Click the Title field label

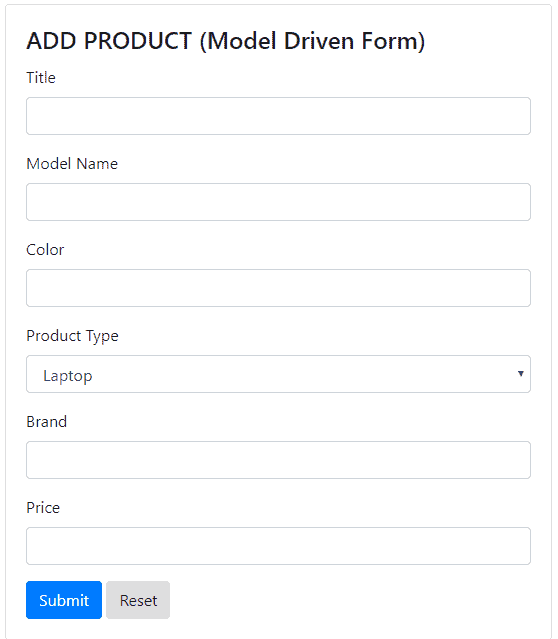[x=41, y=77]
